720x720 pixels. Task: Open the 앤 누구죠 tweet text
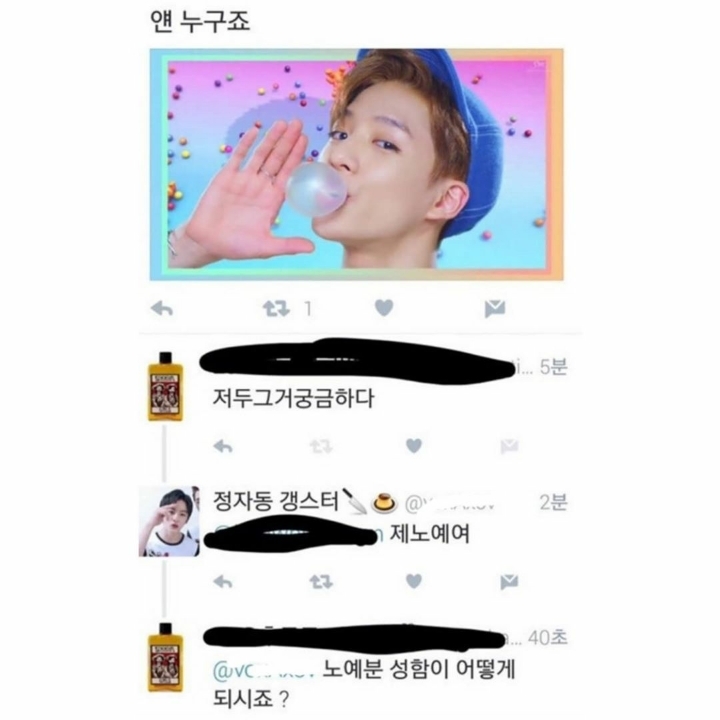point(200,21)
